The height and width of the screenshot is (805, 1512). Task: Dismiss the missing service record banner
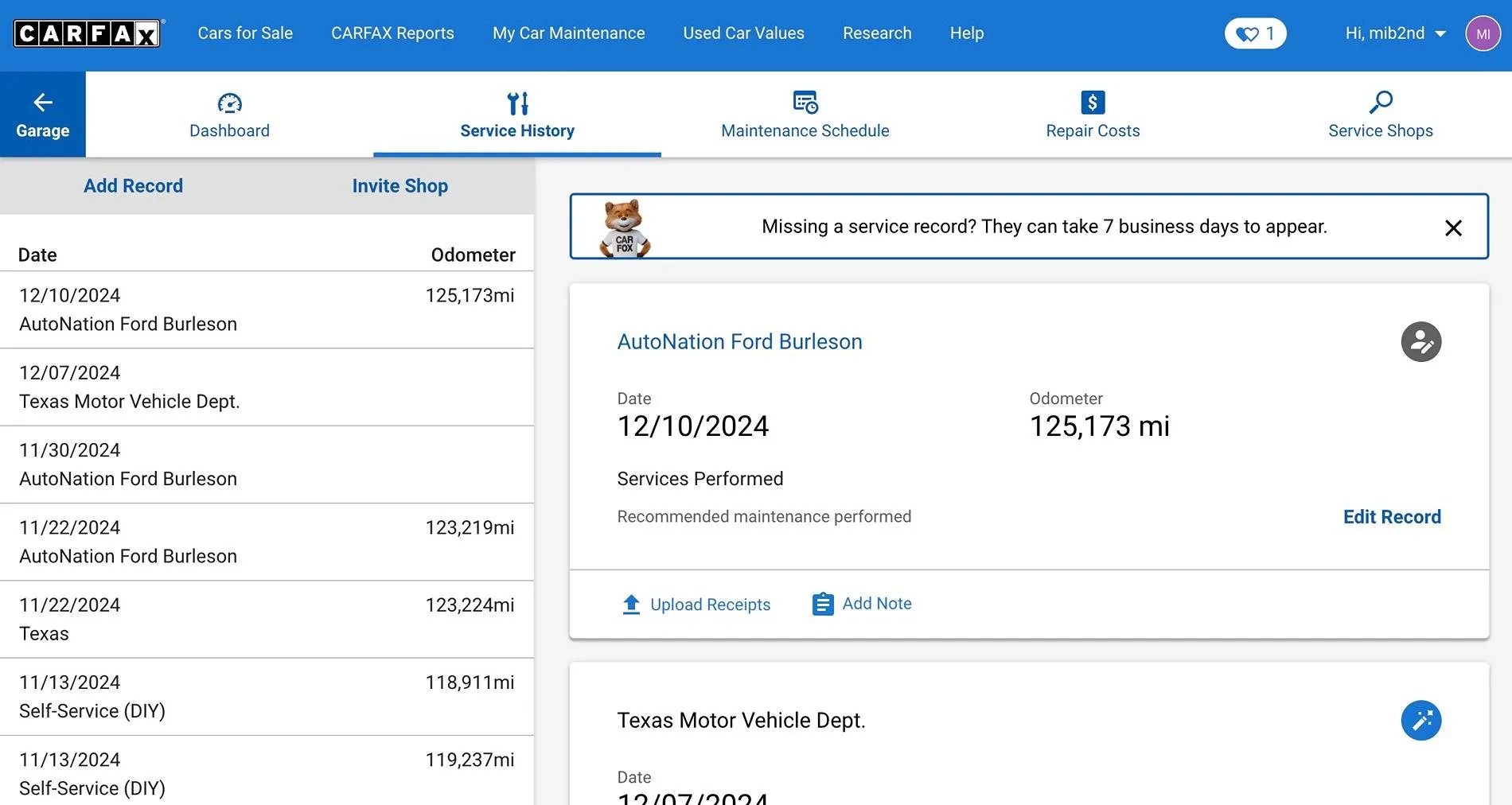[x=1454, y=227]
